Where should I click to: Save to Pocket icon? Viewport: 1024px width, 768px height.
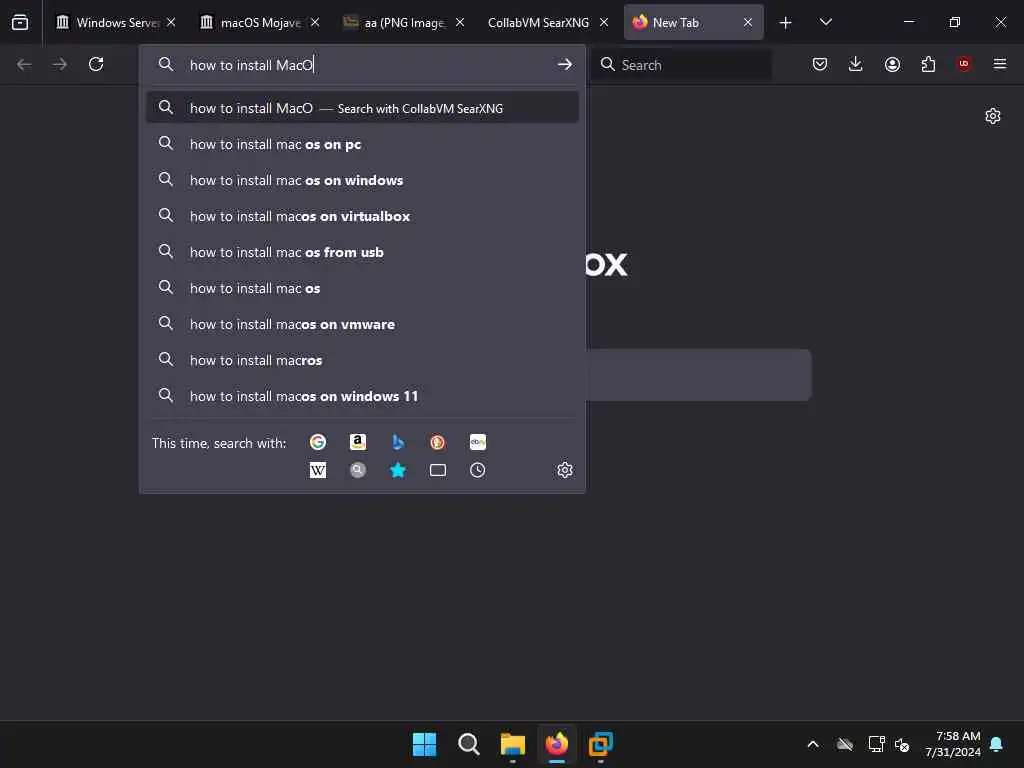tap(820, 64)
